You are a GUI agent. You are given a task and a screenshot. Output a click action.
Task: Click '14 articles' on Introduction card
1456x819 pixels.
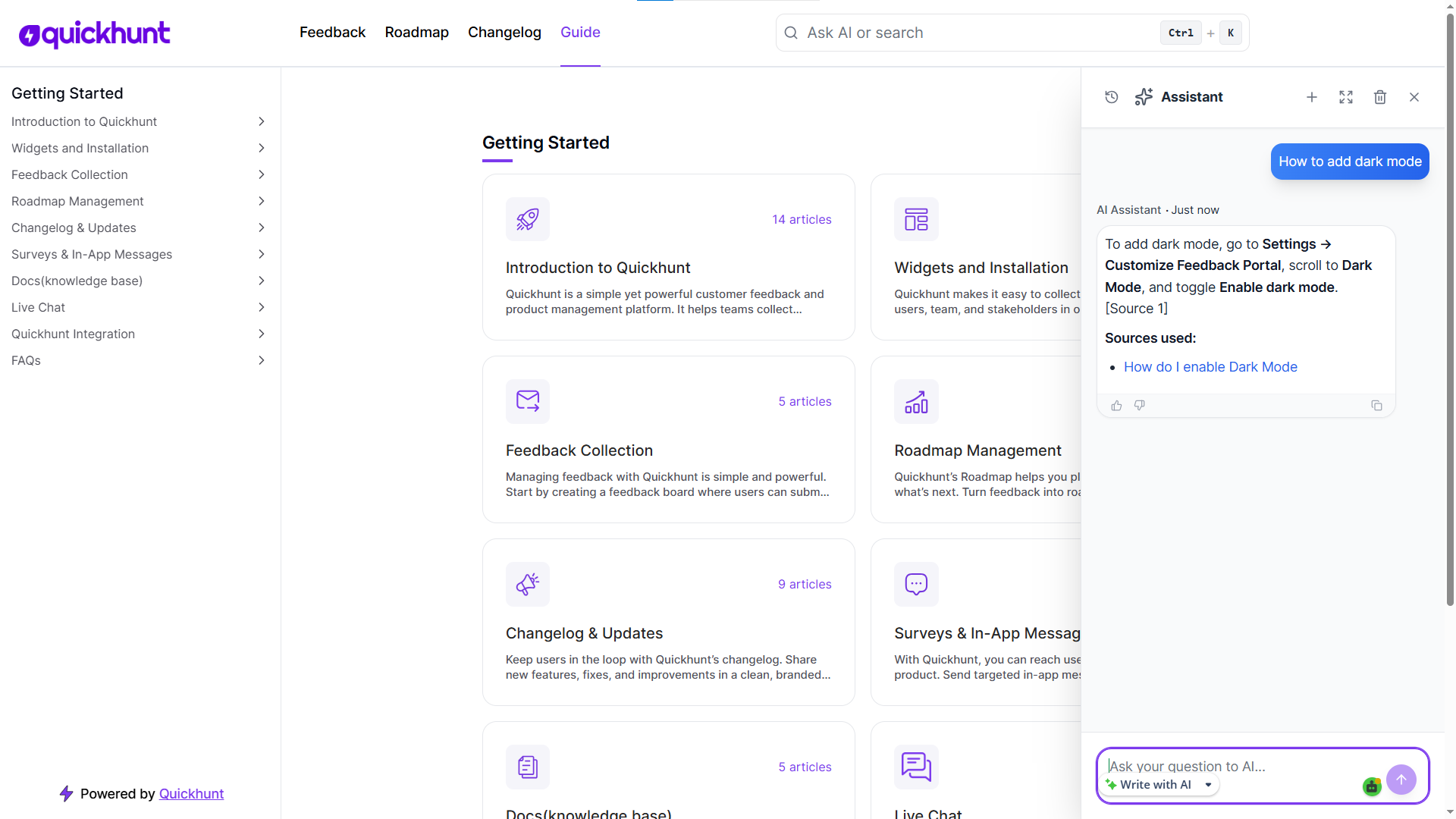(x=802, y=219)
